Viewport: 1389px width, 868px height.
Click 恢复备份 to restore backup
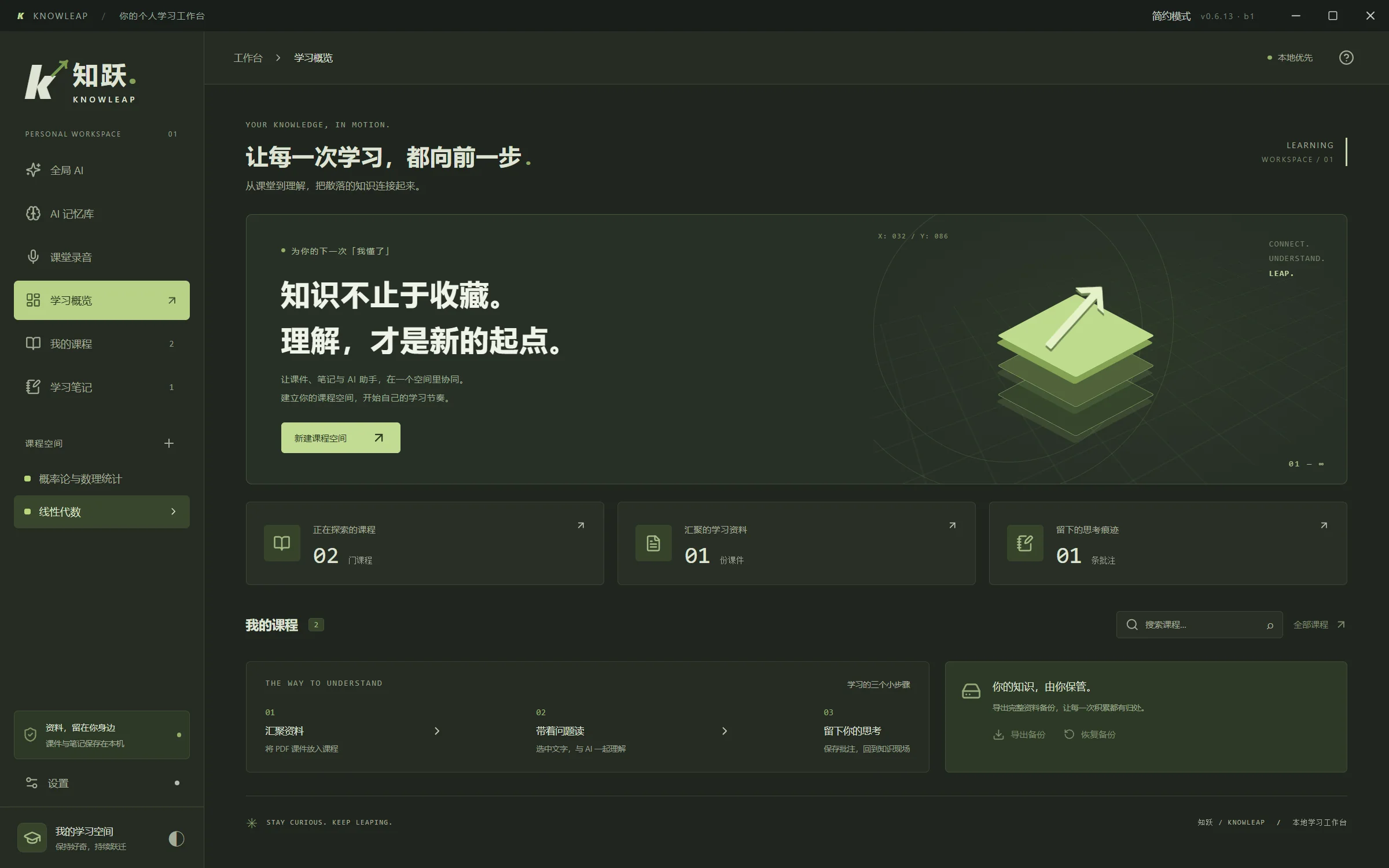point(1090,734)
